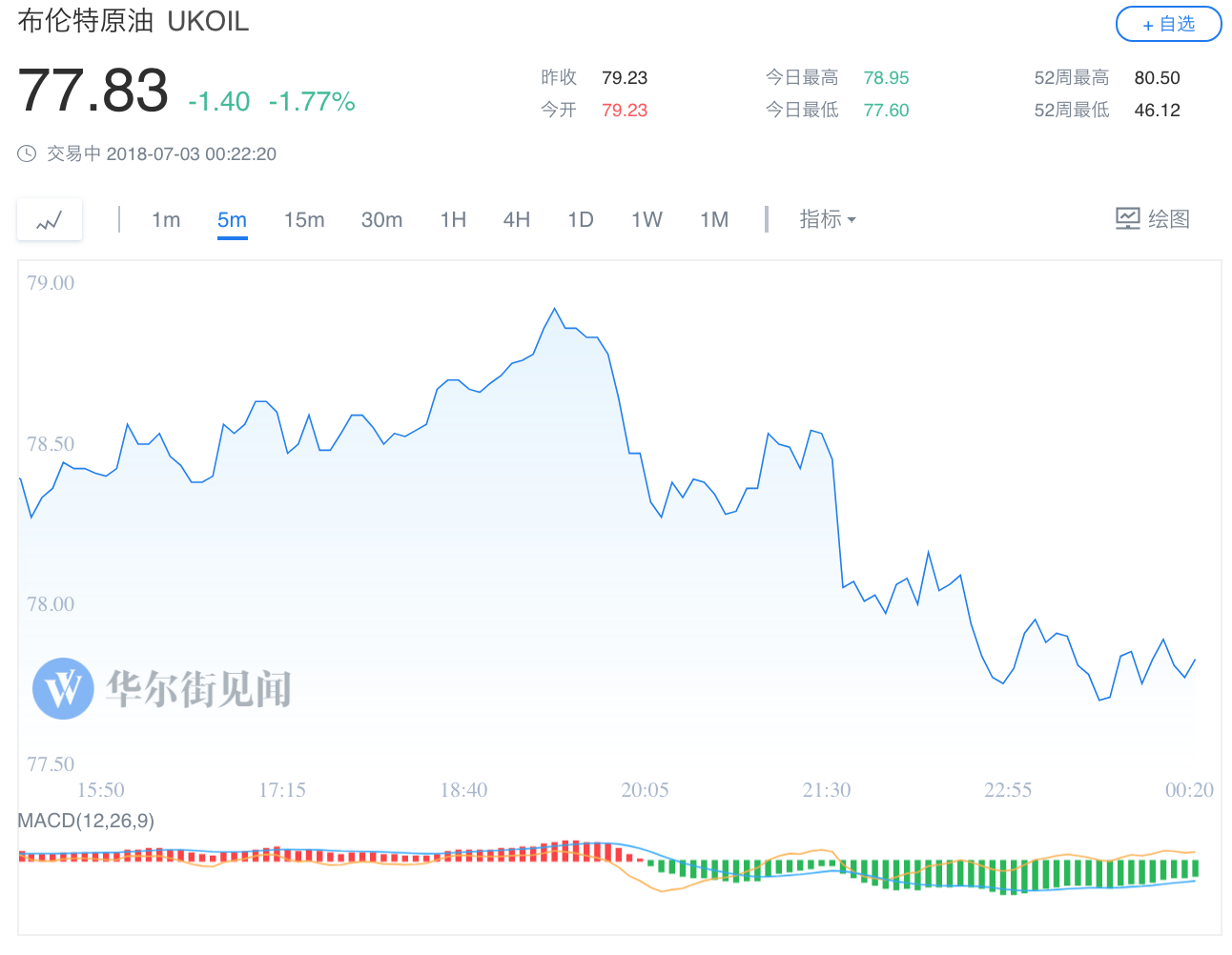The image size is (1232, 955).
Task: Click the 今开 value 79.23 in red
Action: (x=625, y=111)
